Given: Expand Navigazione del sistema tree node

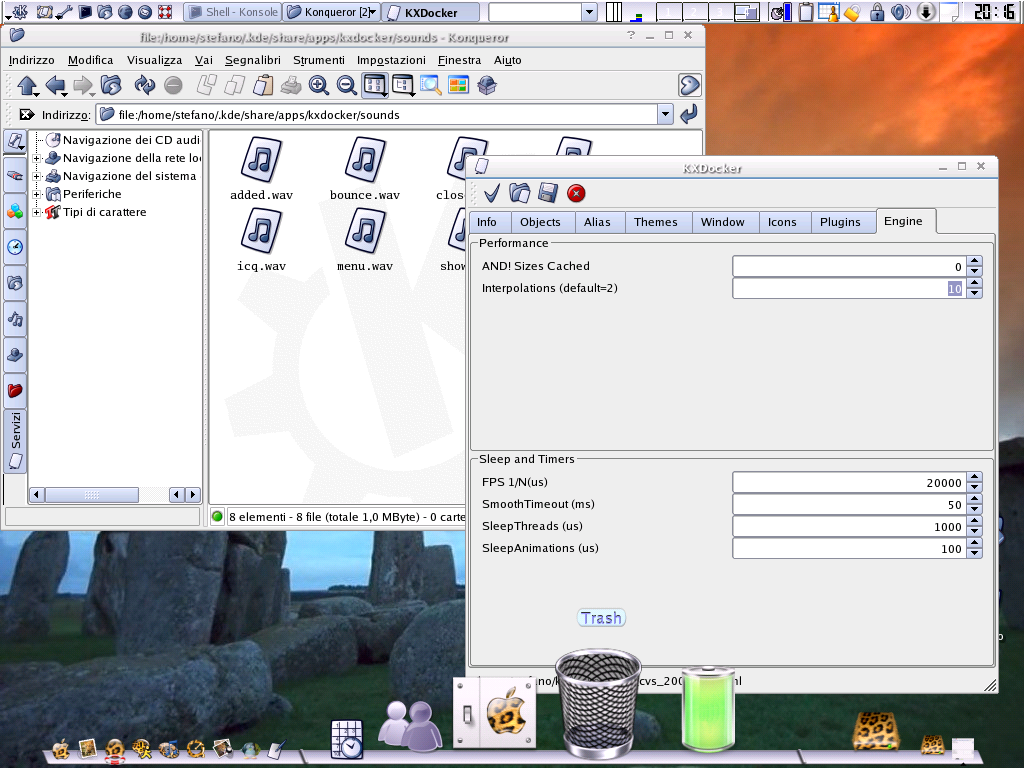Looking at the screenshot, I should [37, 176].
